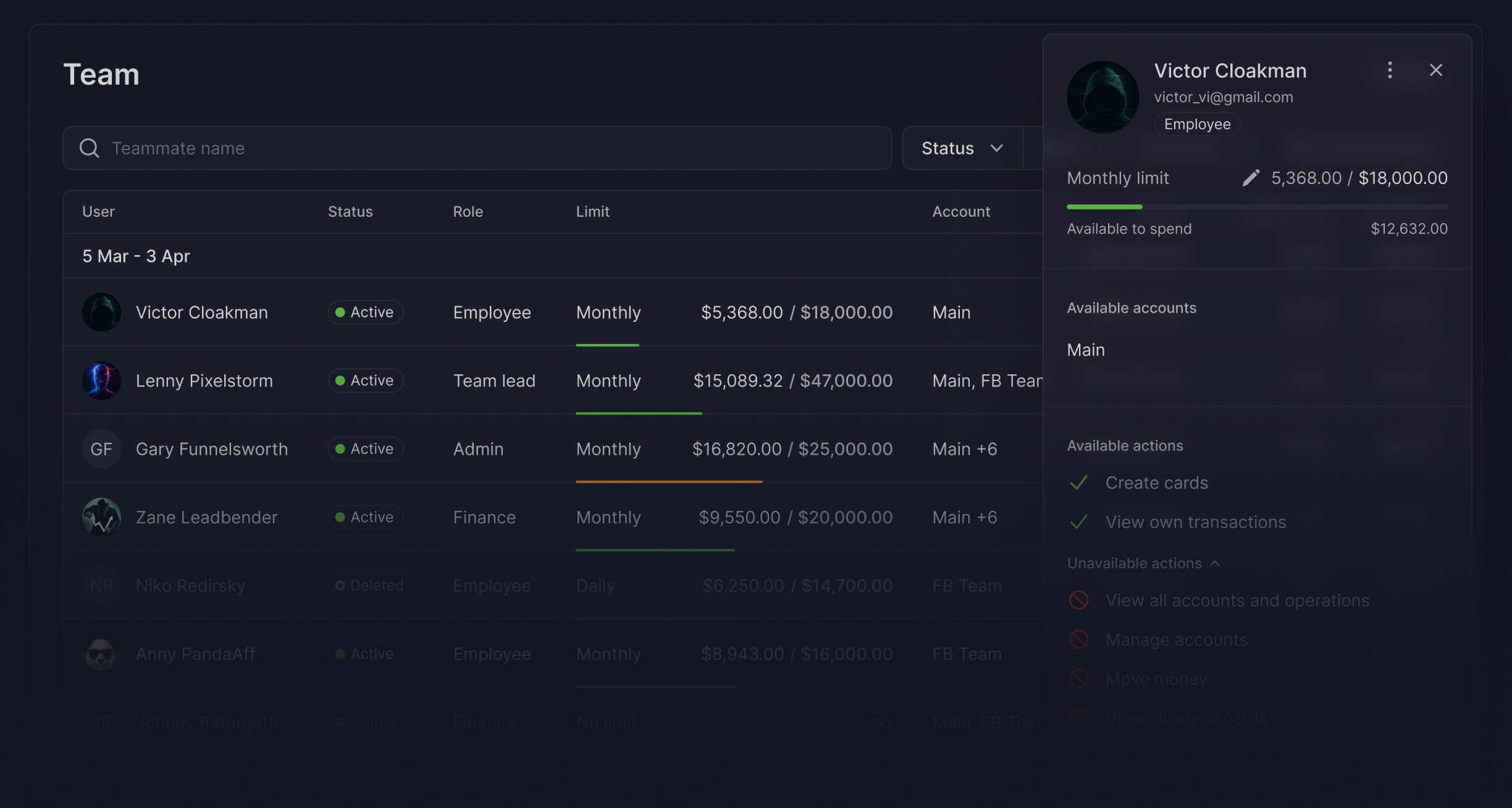
Task: Sort by the Limit column header
Action: (592, 212)
